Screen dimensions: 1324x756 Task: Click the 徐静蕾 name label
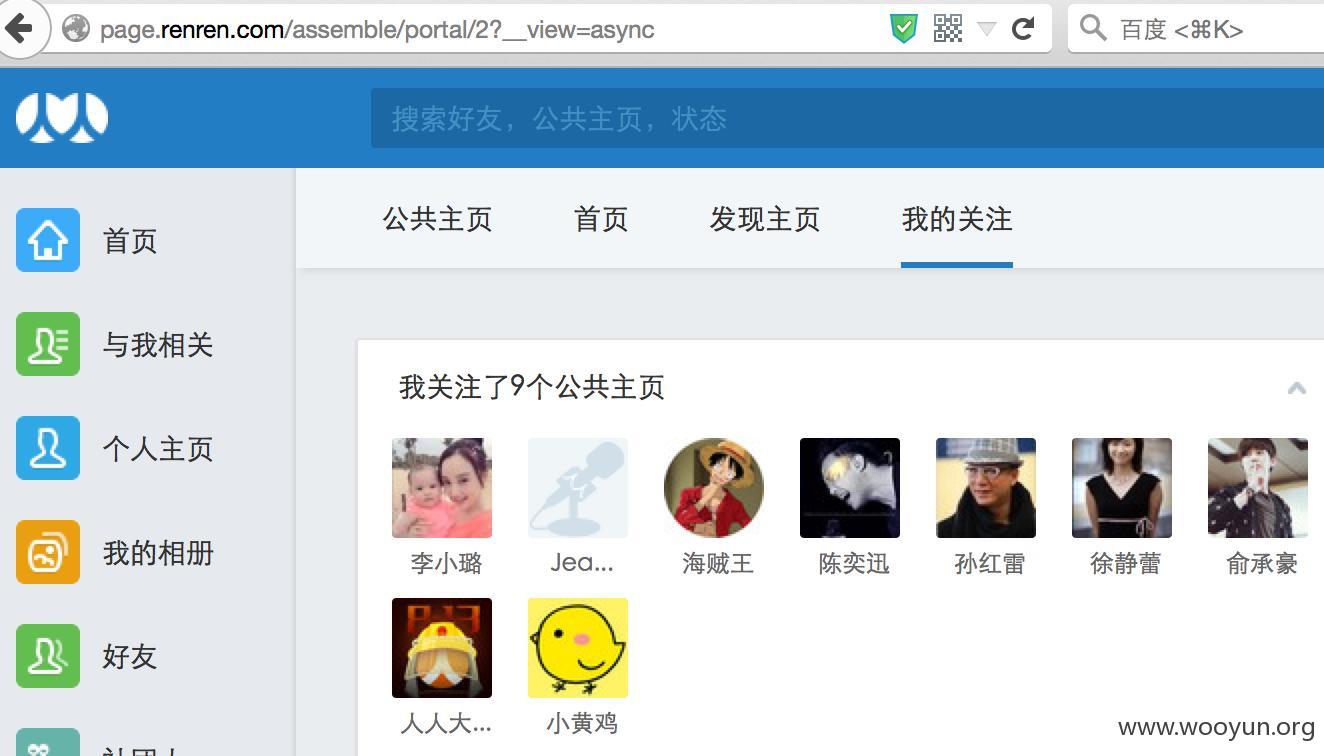(x=1126, y=563)
